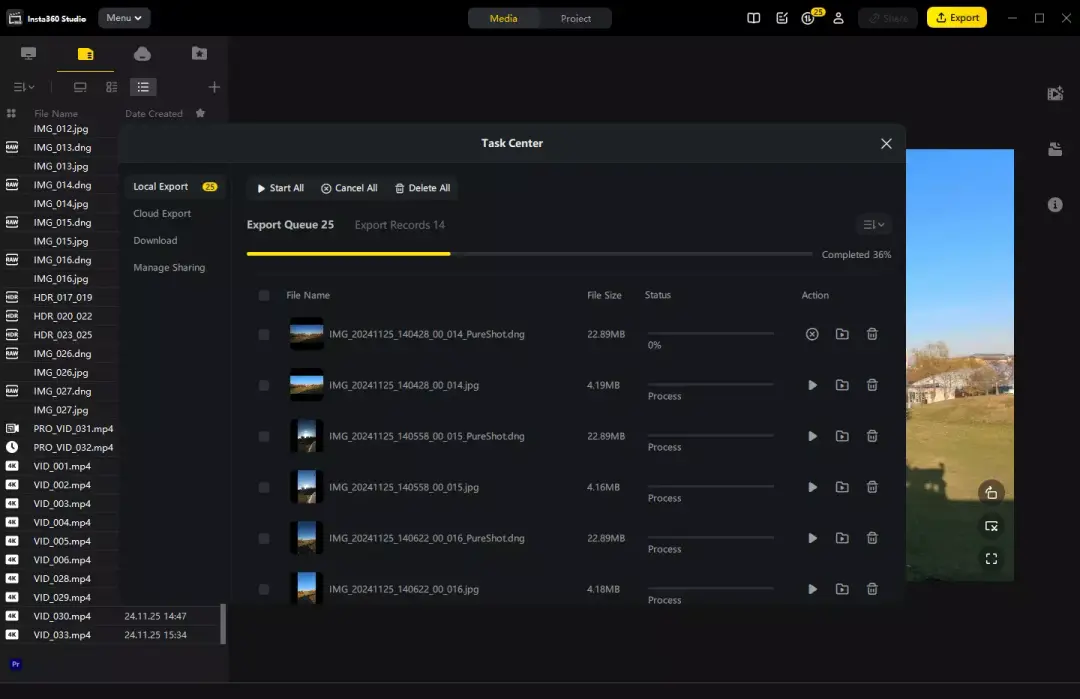
Task: Open folder for IMG_20241125_140622_00_016.jpg
Action: [x=842, y=589]
